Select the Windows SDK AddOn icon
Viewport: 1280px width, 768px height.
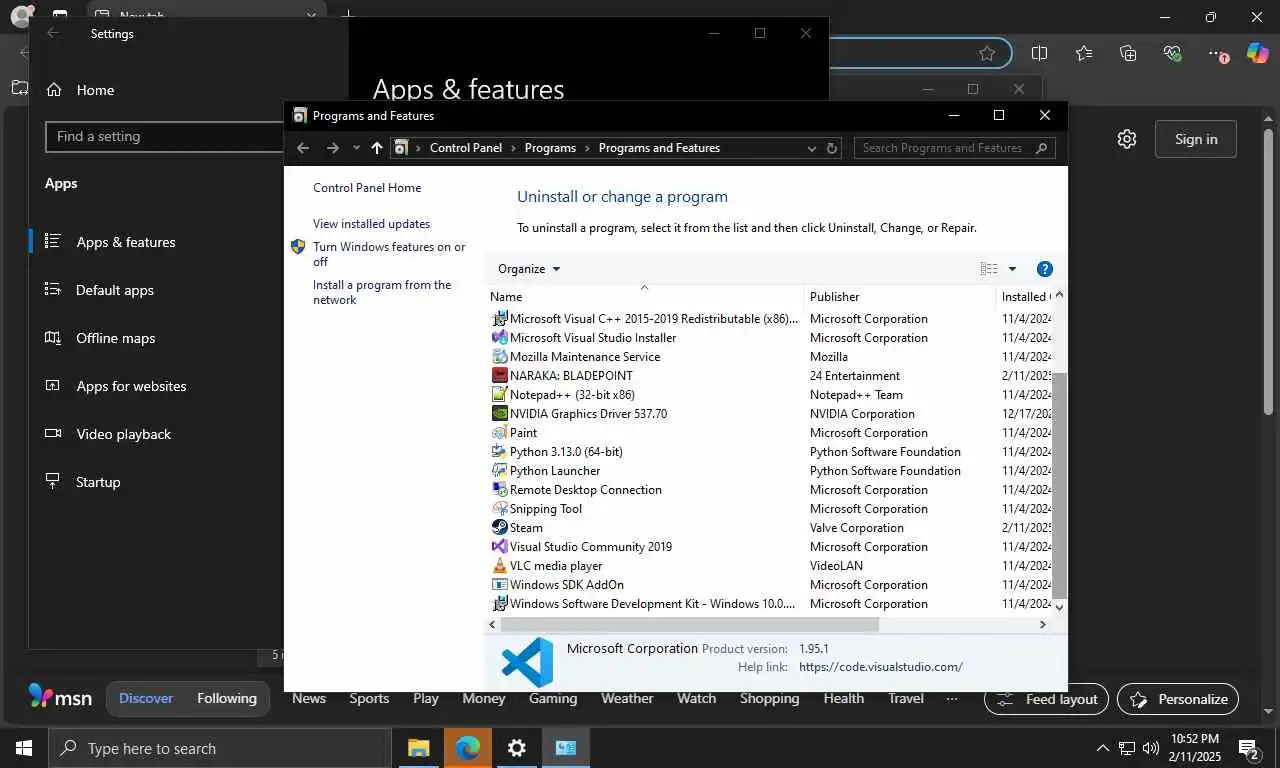click(x=500, y=585)
